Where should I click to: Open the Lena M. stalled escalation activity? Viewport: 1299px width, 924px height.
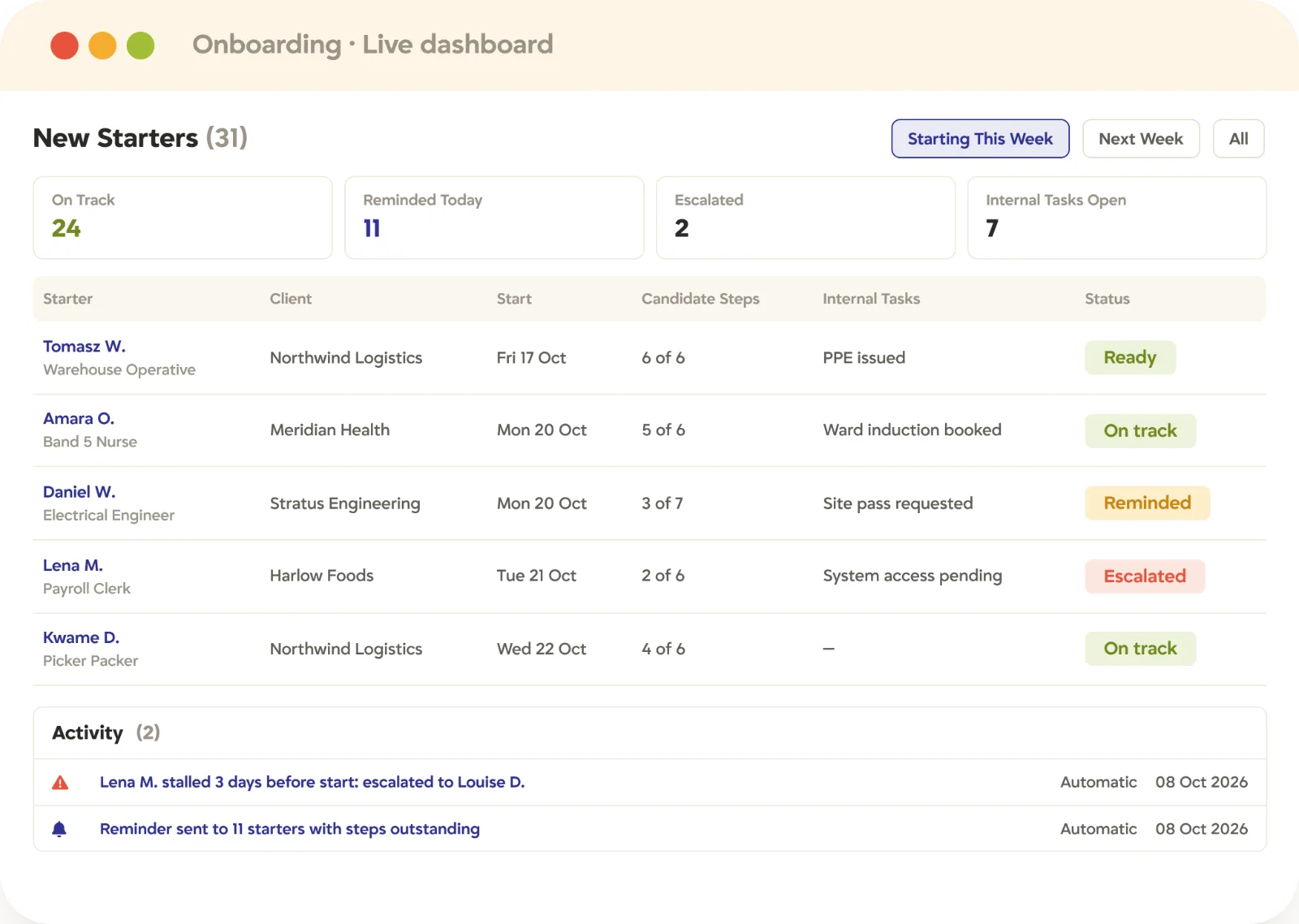(313, 782)
